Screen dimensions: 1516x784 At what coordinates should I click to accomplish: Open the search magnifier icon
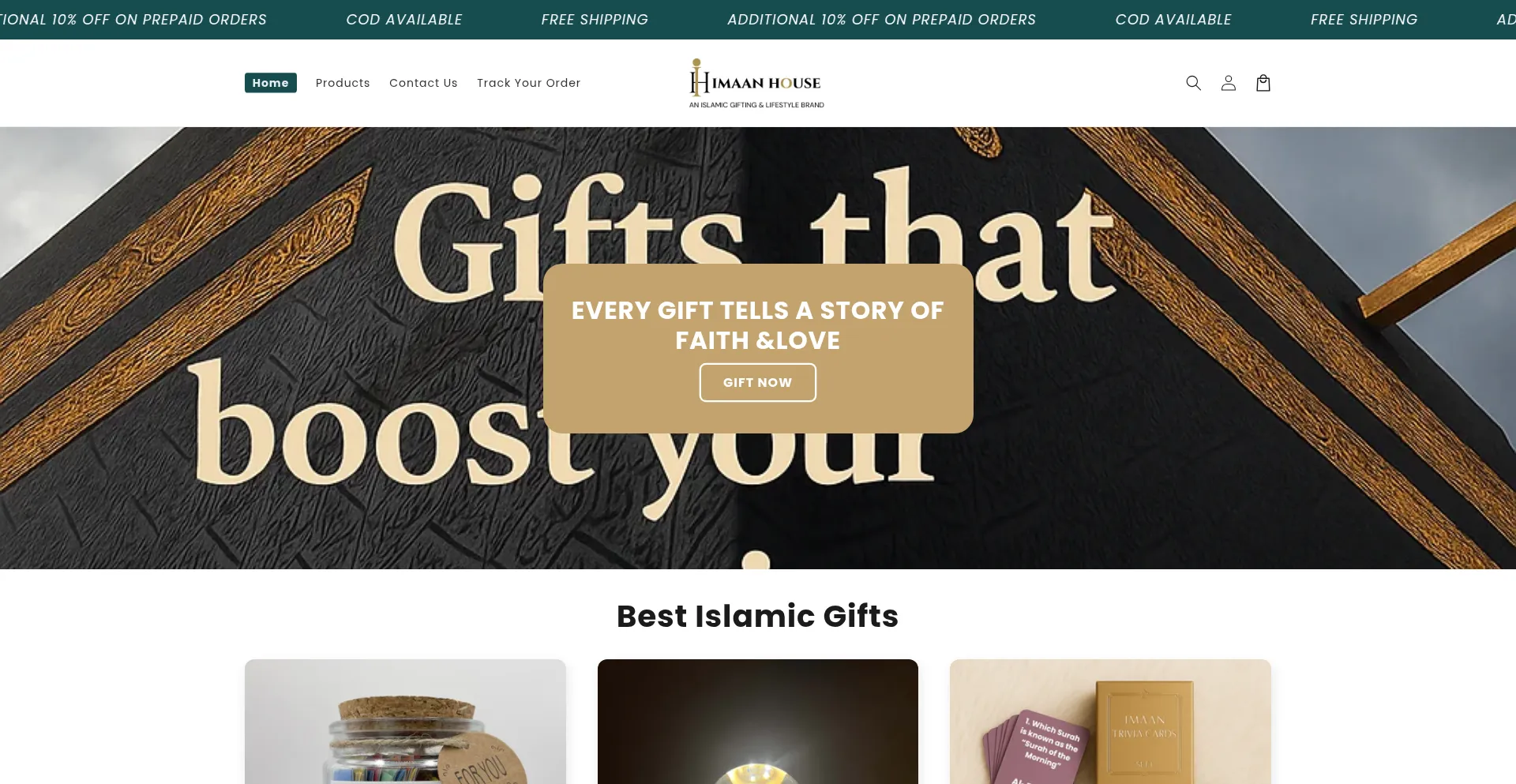pos(1193,83)
